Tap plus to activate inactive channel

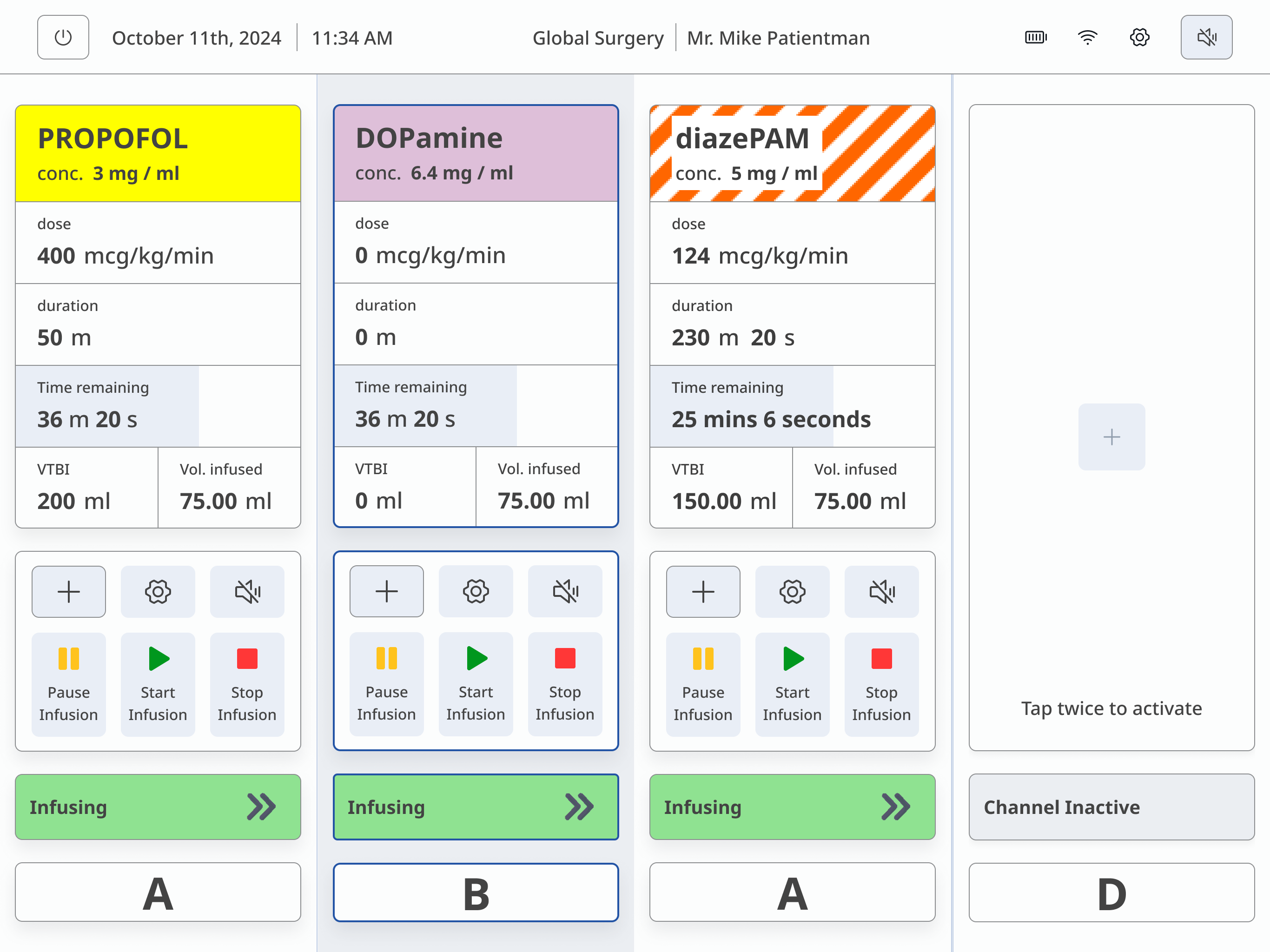[x=1111, y=437]
